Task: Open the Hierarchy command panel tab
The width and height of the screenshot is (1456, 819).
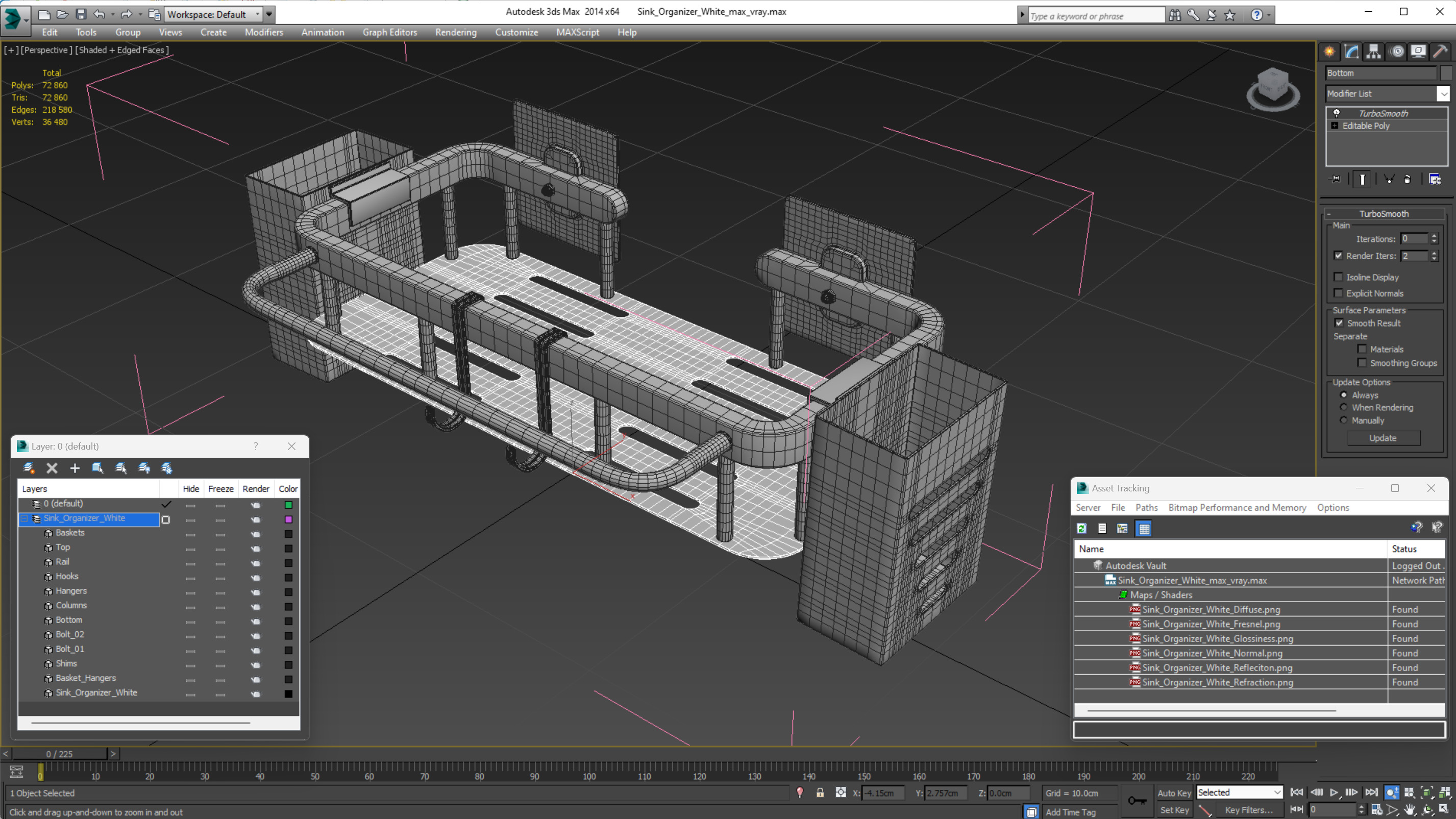Action: click(1373, 52)
